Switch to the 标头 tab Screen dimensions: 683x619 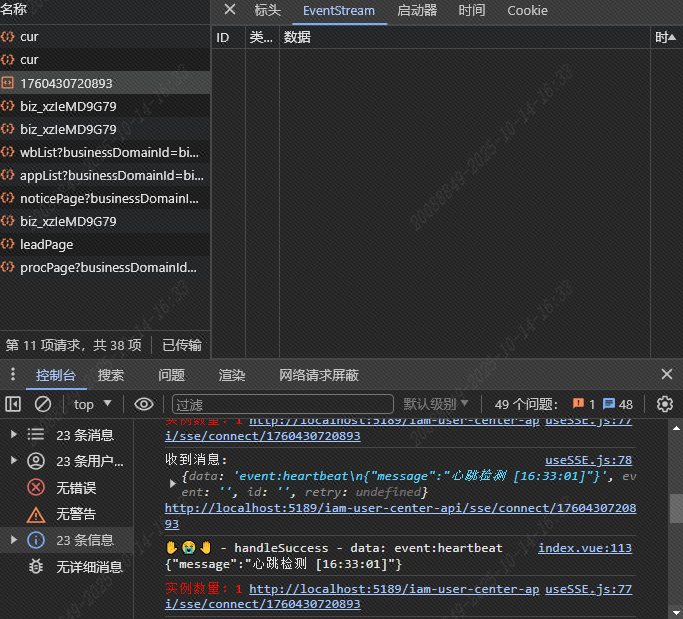pyautogui.click(x=267, y=10)
